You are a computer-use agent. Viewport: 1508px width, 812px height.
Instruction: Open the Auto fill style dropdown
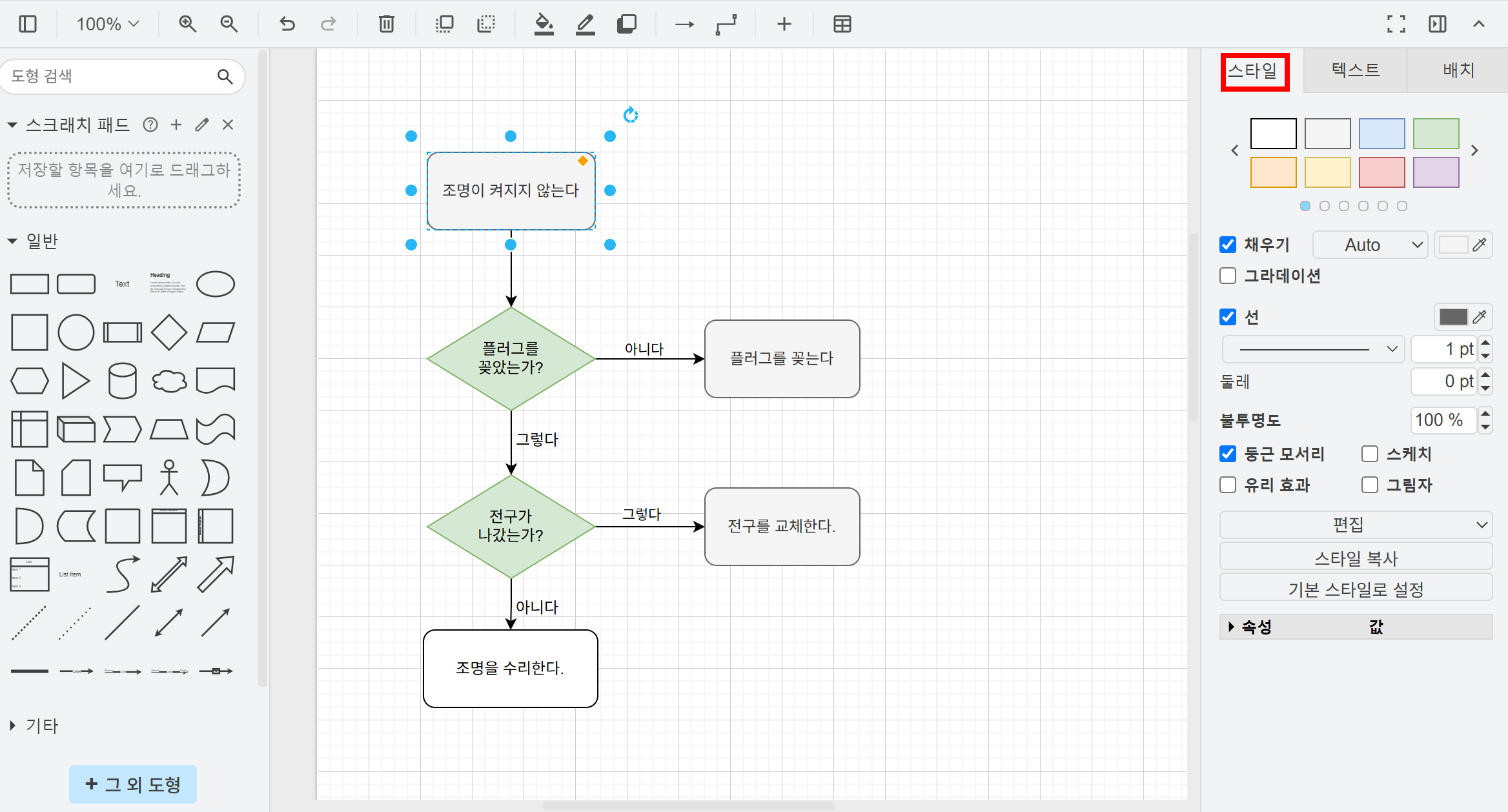click(x=1370, y=245)
